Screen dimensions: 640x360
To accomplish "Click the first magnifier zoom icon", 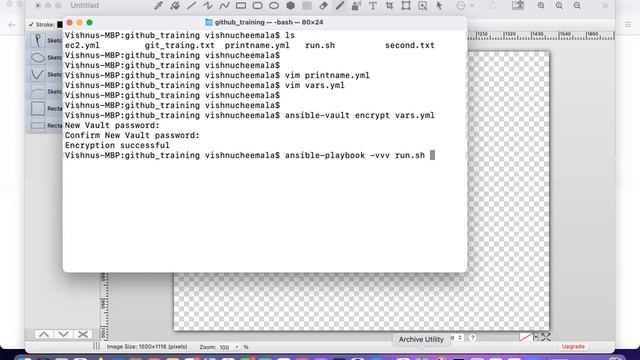I will 541,6.
